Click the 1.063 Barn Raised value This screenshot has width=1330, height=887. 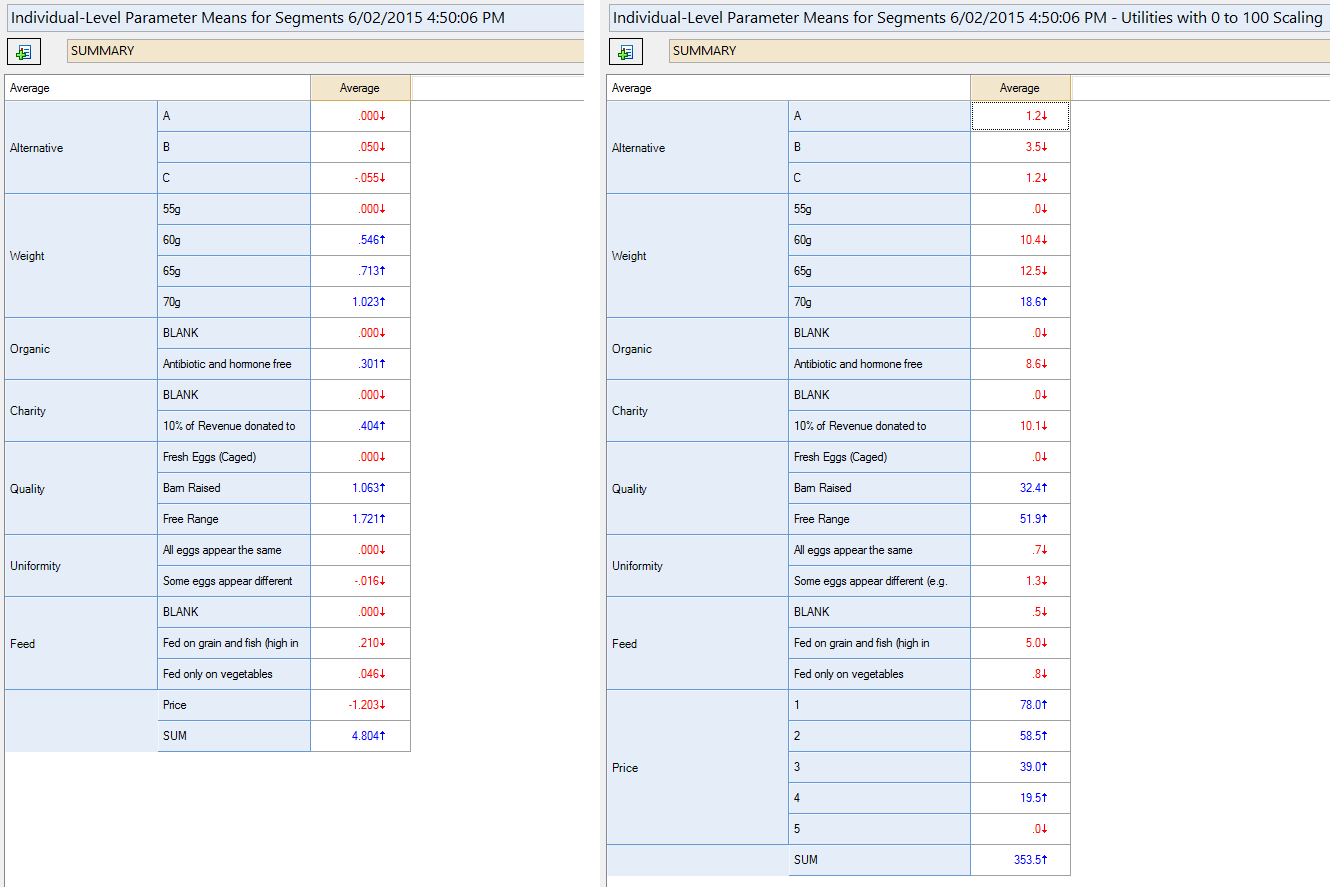point(360,488)
